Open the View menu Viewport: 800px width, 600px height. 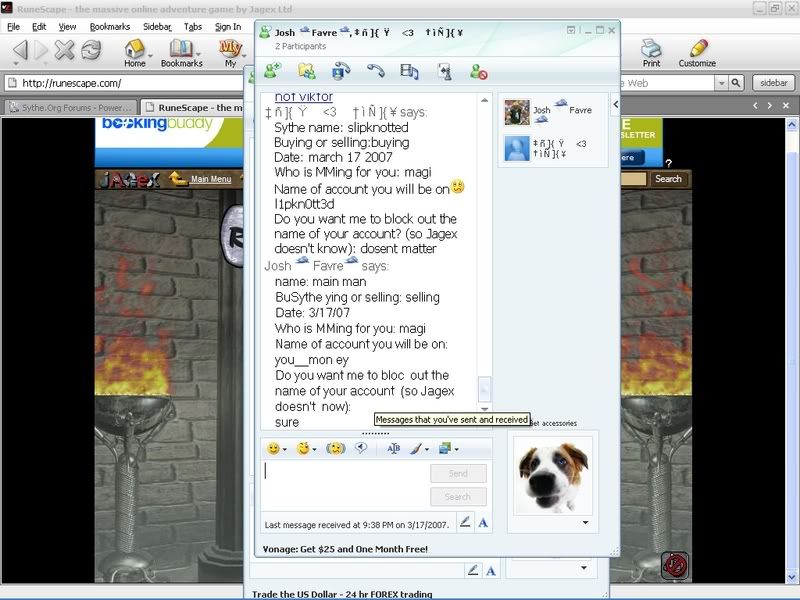pos(67,27)
